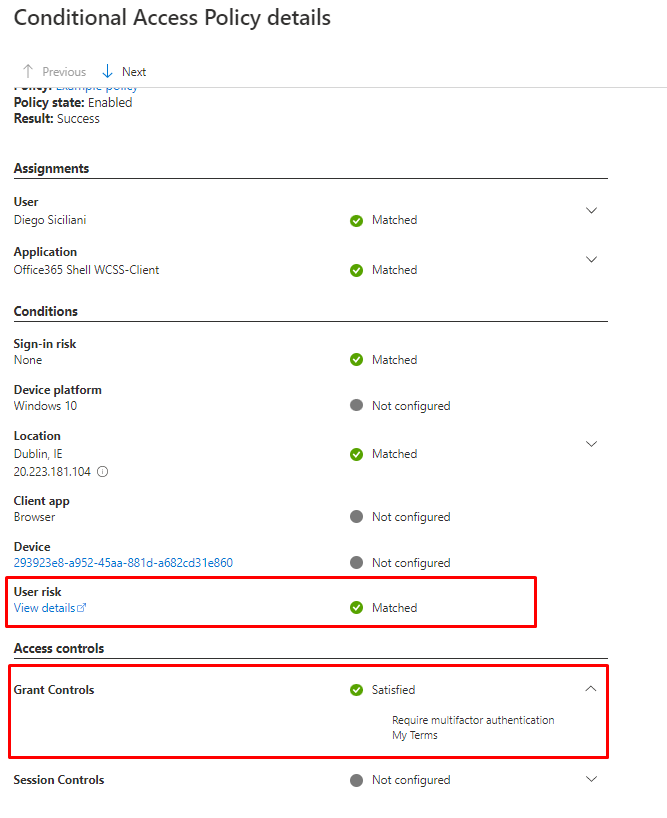Click green checkmark for Sign-in risk
This screenshot has width=667, height=818.
point(356,360)
